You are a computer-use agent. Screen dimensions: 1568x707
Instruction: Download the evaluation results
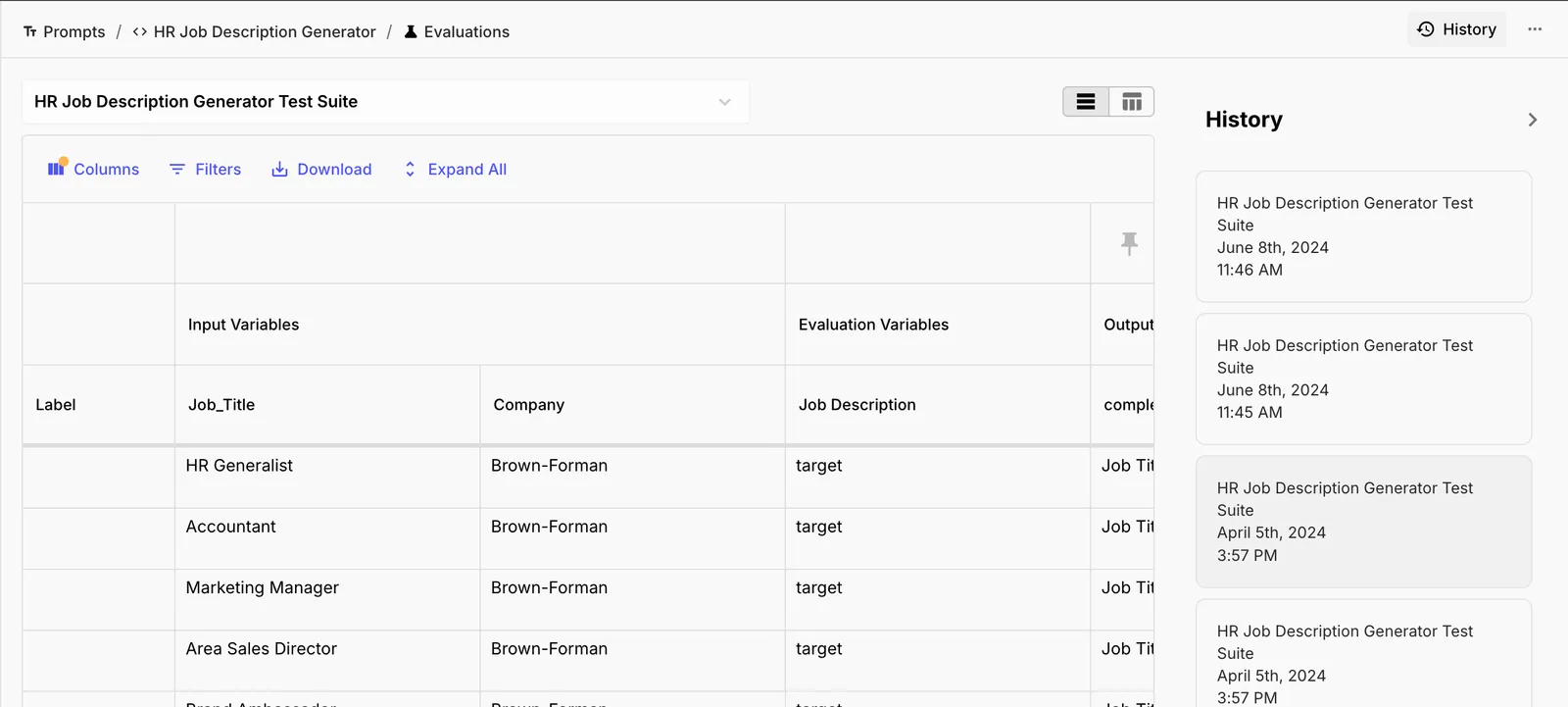pos(321,170)
